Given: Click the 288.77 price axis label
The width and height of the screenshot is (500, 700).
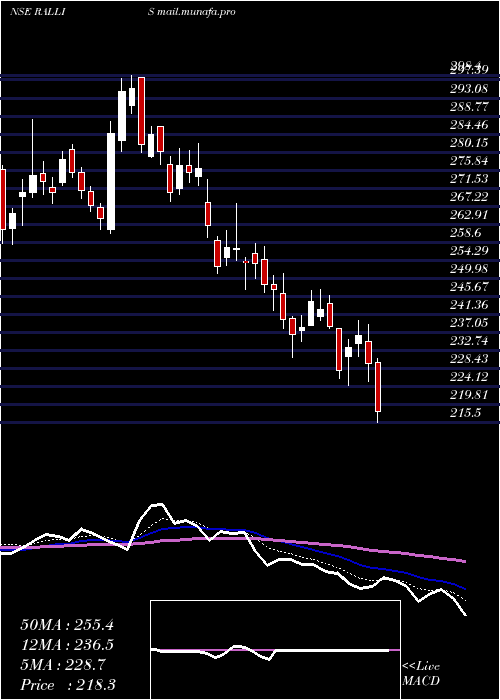Looking at the screenshot, I should (468, 107).
